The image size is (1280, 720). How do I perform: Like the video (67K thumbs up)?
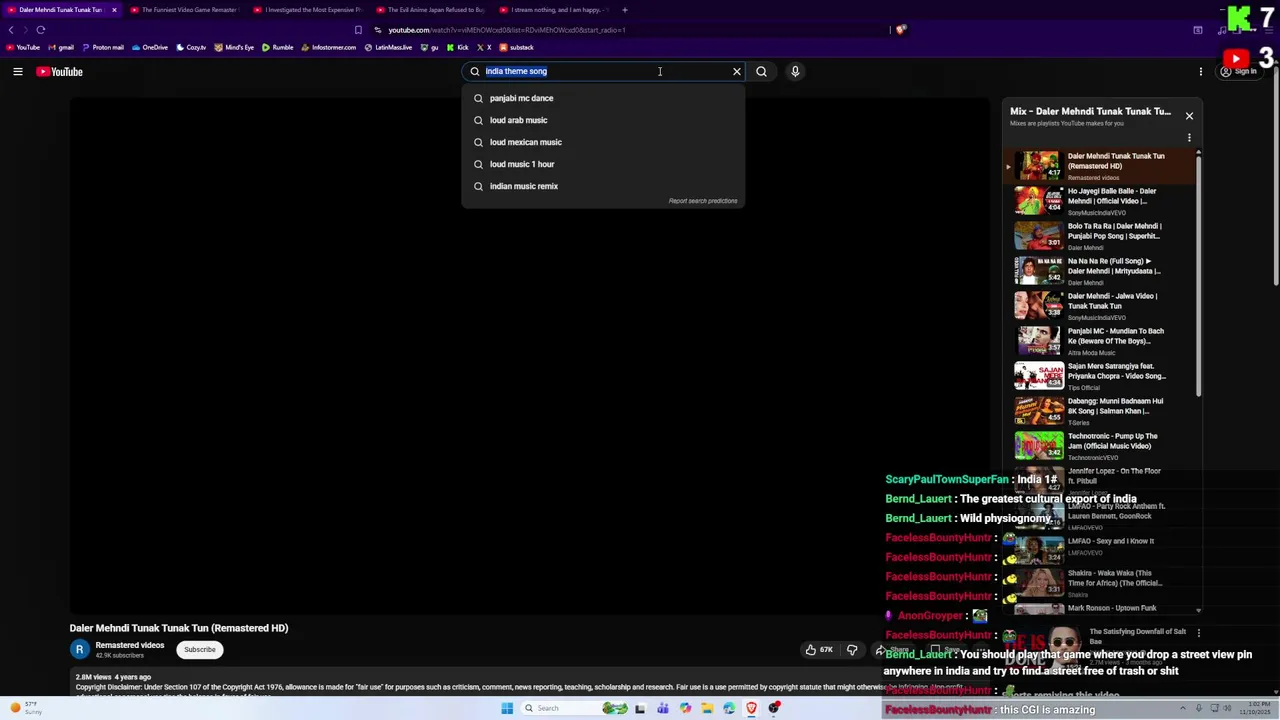click(818, 650)
